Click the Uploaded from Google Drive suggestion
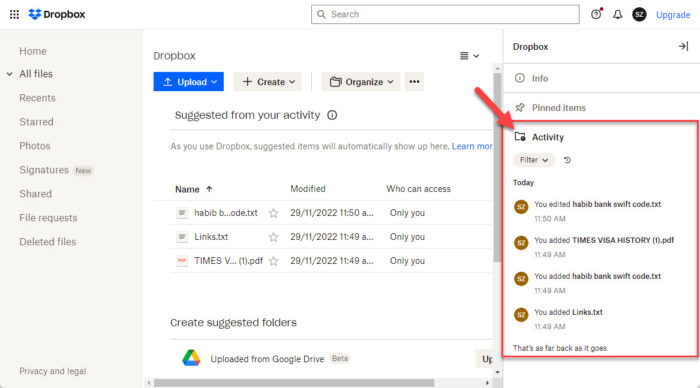Screen dimensions: 700x388 (267, 359)
